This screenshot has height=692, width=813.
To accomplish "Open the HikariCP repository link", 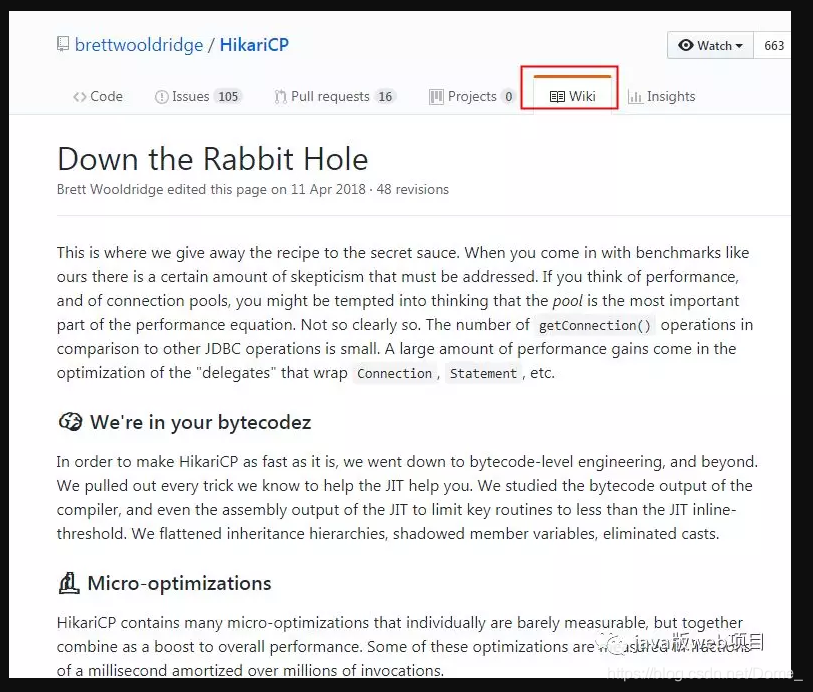I will 254,45.
